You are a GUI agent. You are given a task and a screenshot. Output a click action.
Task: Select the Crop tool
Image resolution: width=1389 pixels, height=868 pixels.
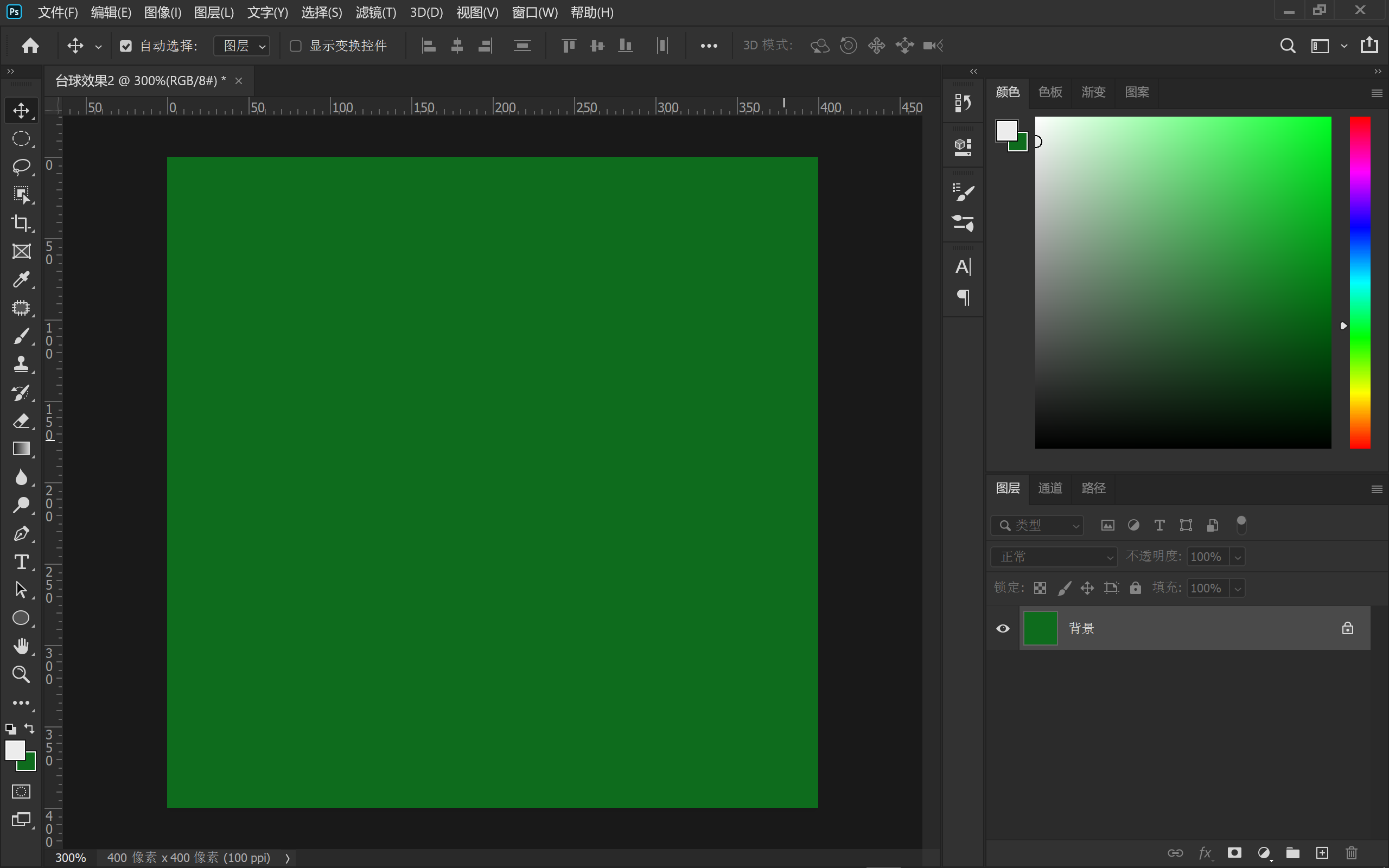pyautogui.click(x=21, y=223)
